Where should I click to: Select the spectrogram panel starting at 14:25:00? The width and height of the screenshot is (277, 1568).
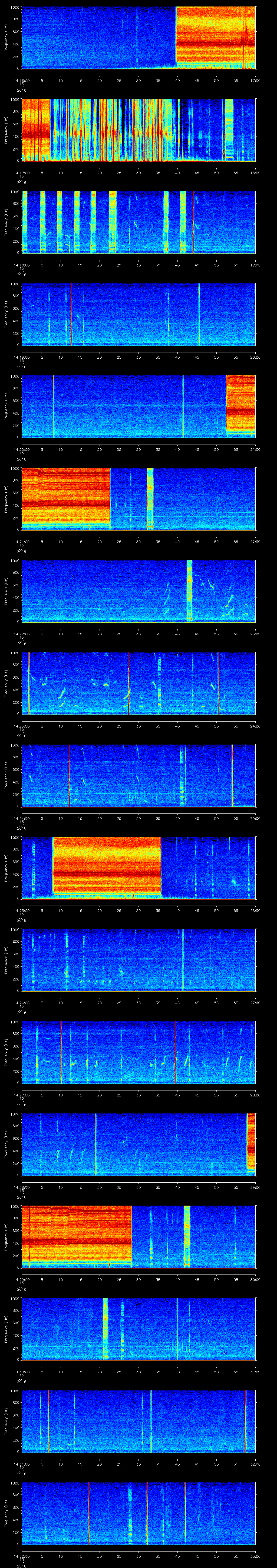coord(138,868)
